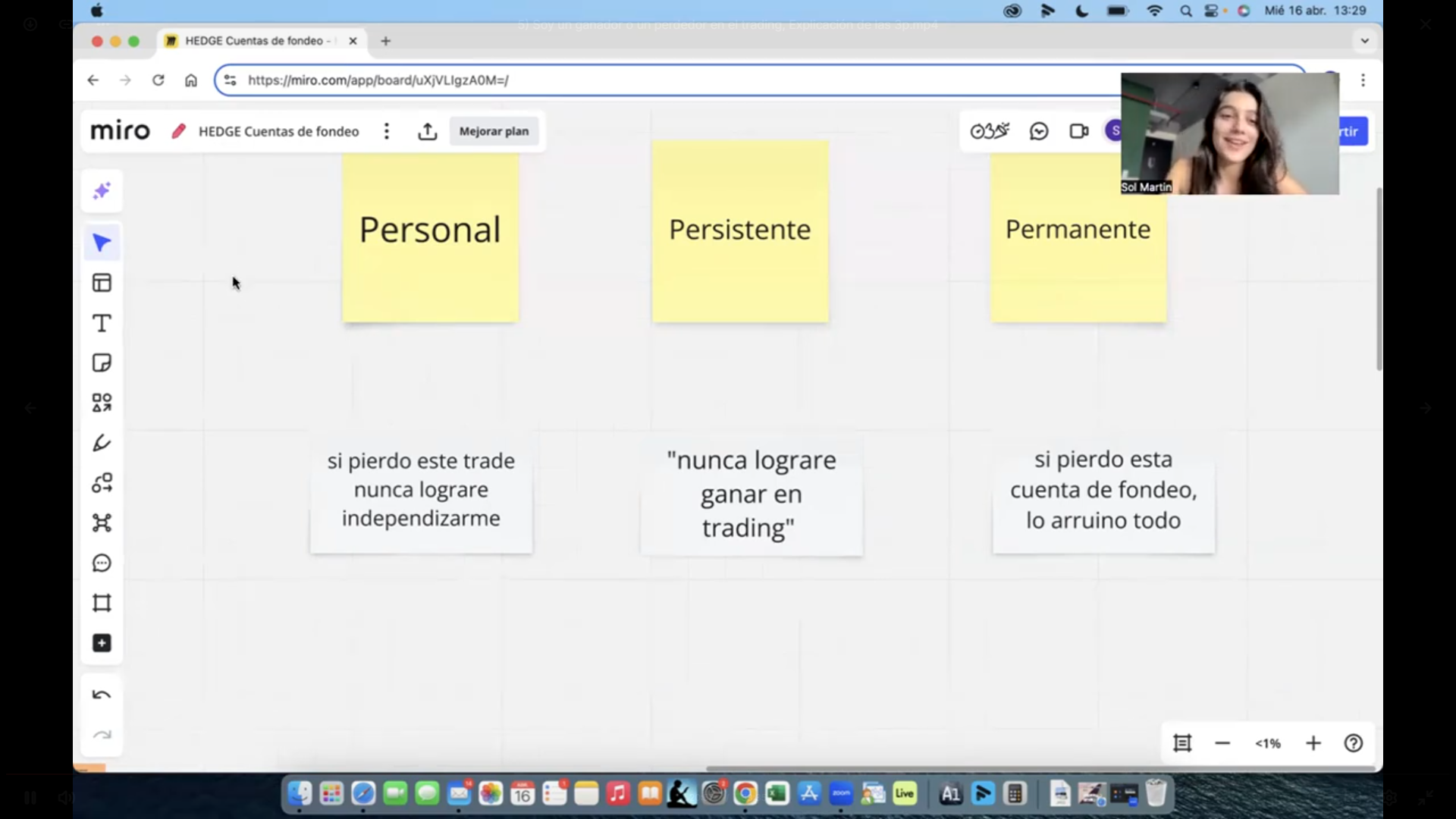
Task: Toggle macOS Do Not Disturb moon
Action: click(x=1082, y=11)
